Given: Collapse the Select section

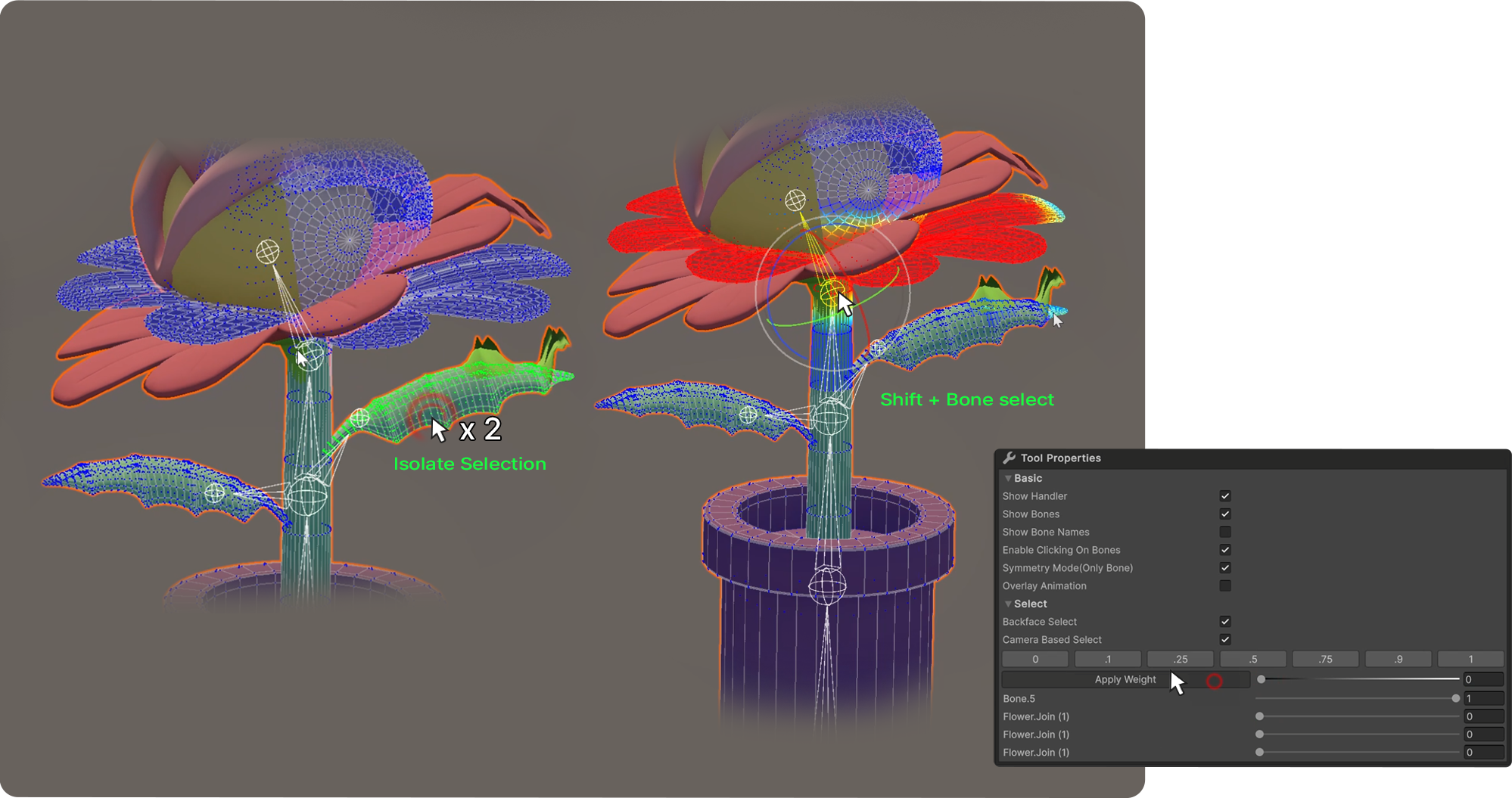Looking at the screenshot, I should pyautogui.click(x=1008, y=604).
